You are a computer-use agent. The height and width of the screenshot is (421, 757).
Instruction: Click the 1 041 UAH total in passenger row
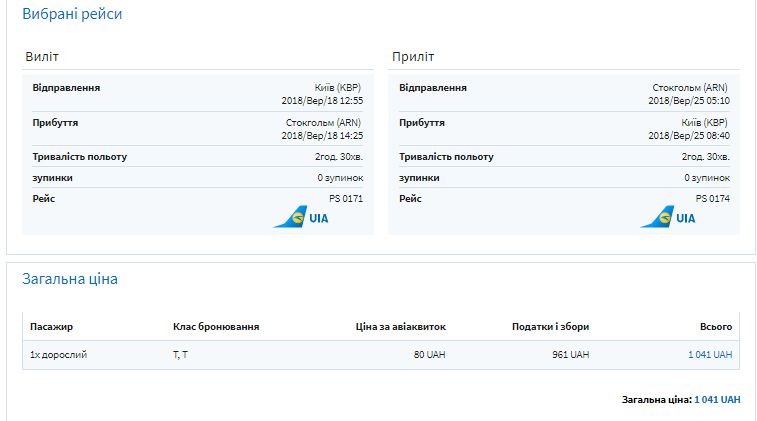[x=710, y=355]
